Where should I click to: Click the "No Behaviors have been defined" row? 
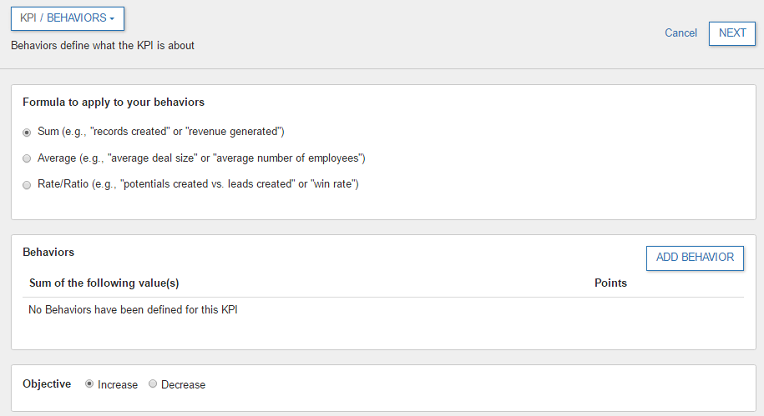click(133, 310)
